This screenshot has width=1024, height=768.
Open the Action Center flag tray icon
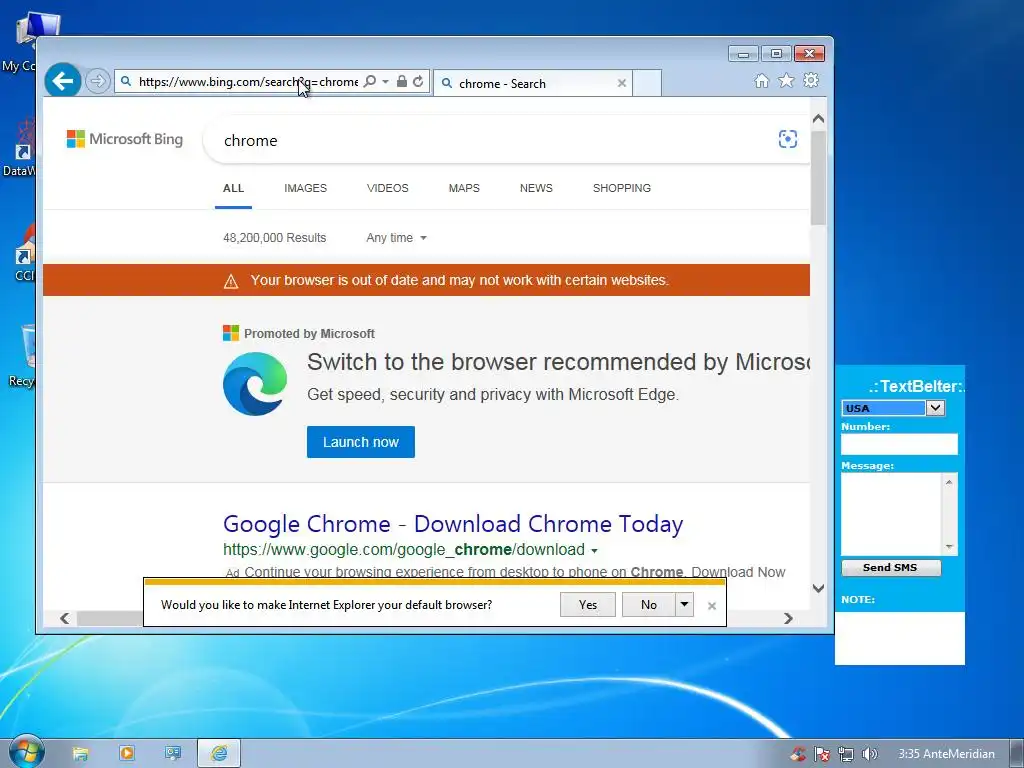coord(821,754)
